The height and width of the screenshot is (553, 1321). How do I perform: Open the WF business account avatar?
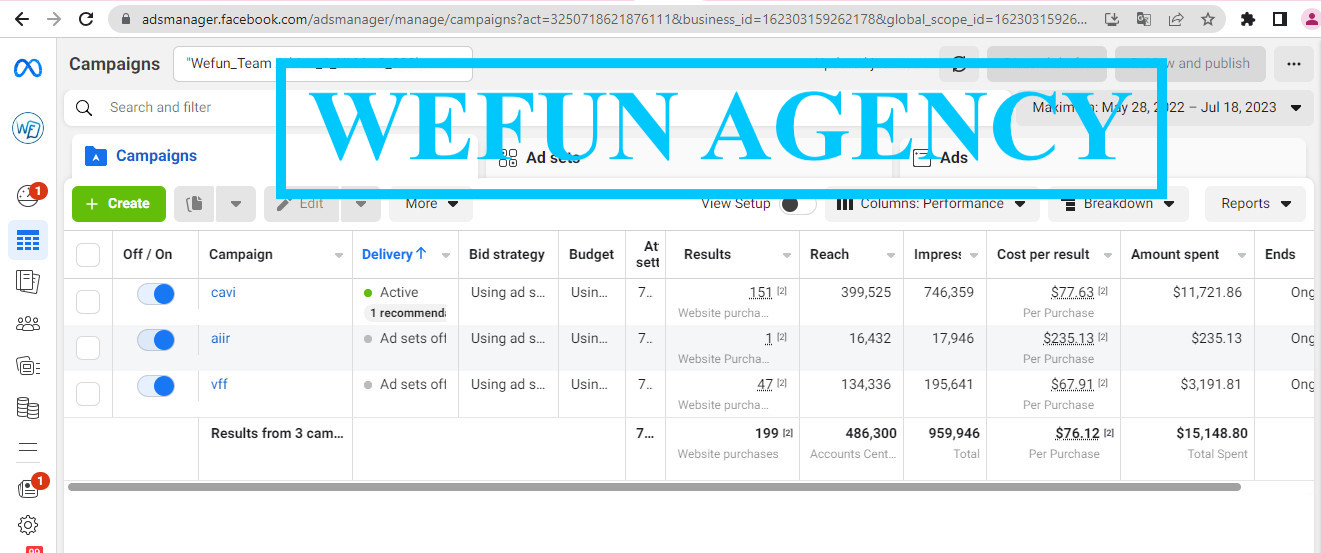tap(28, 128)
